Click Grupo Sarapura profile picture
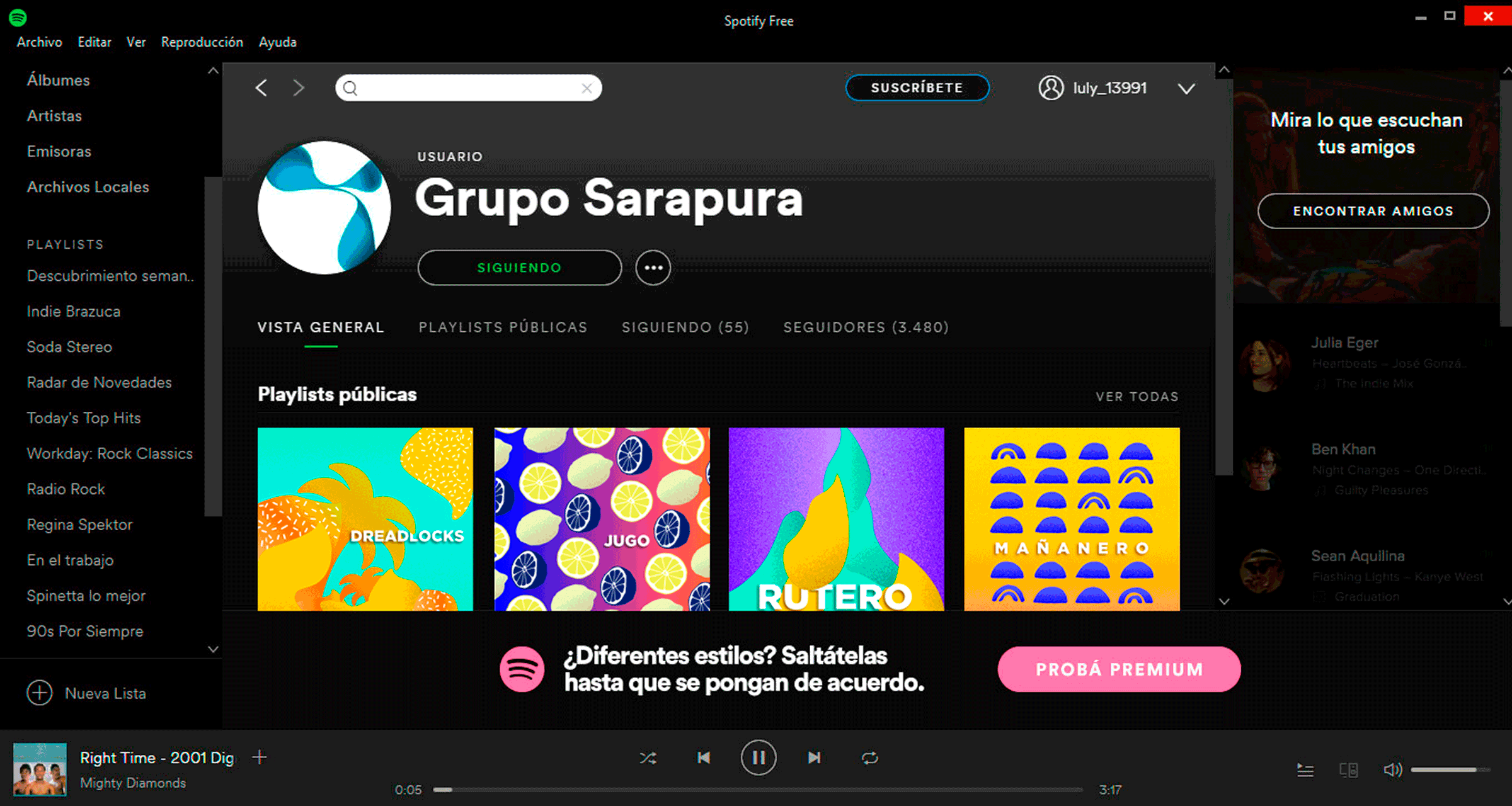 click(324, 207)
